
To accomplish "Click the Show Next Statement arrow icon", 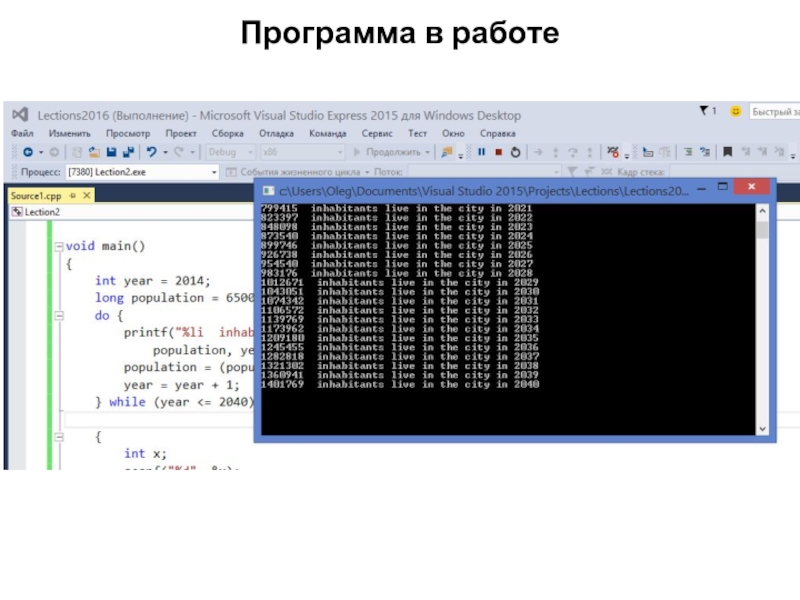I will 538,152.
